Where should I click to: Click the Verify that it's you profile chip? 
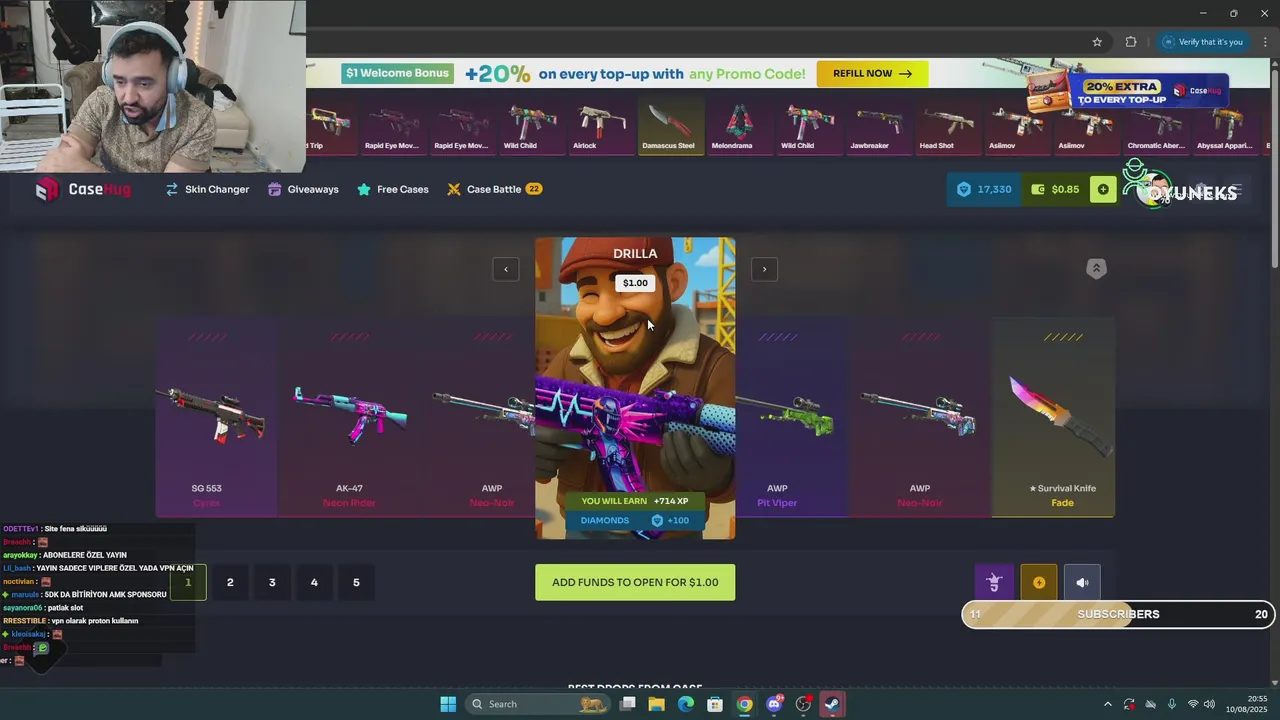click(1203, 42)
